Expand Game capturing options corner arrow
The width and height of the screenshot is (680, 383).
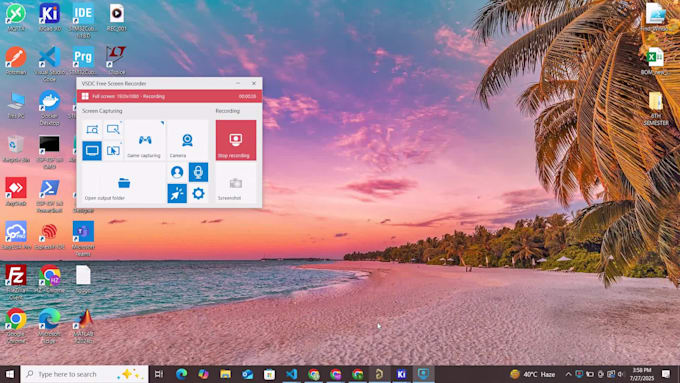point(163,123)
